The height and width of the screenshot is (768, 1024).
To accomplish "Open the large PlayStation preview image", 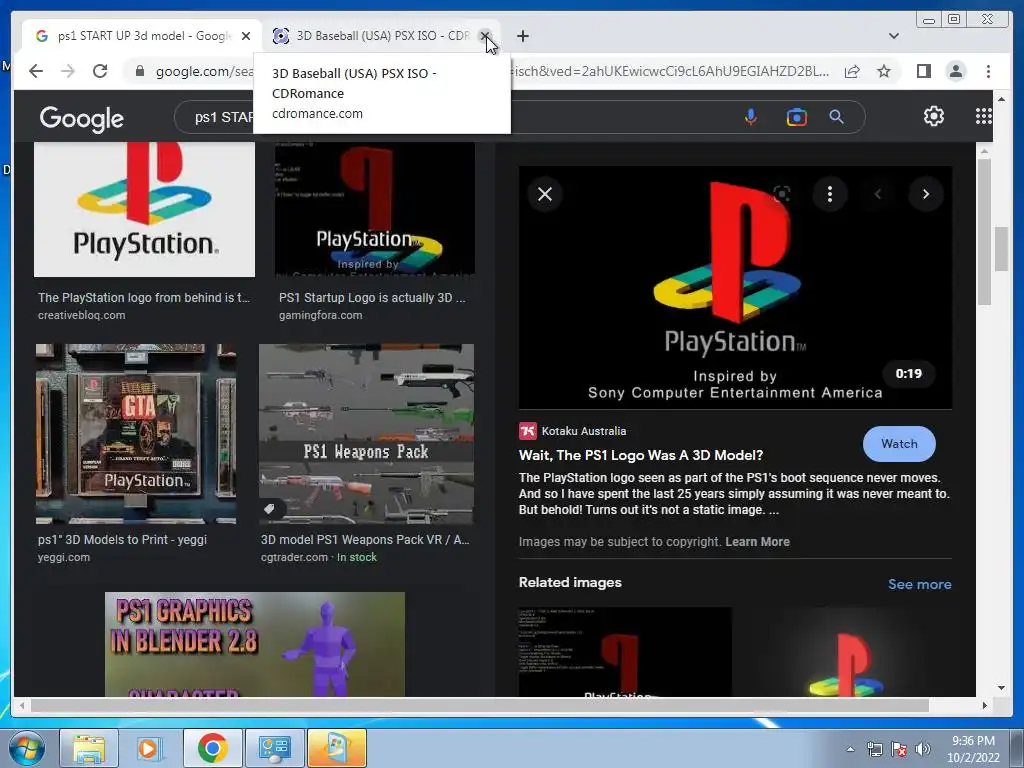I will (735, 287).
